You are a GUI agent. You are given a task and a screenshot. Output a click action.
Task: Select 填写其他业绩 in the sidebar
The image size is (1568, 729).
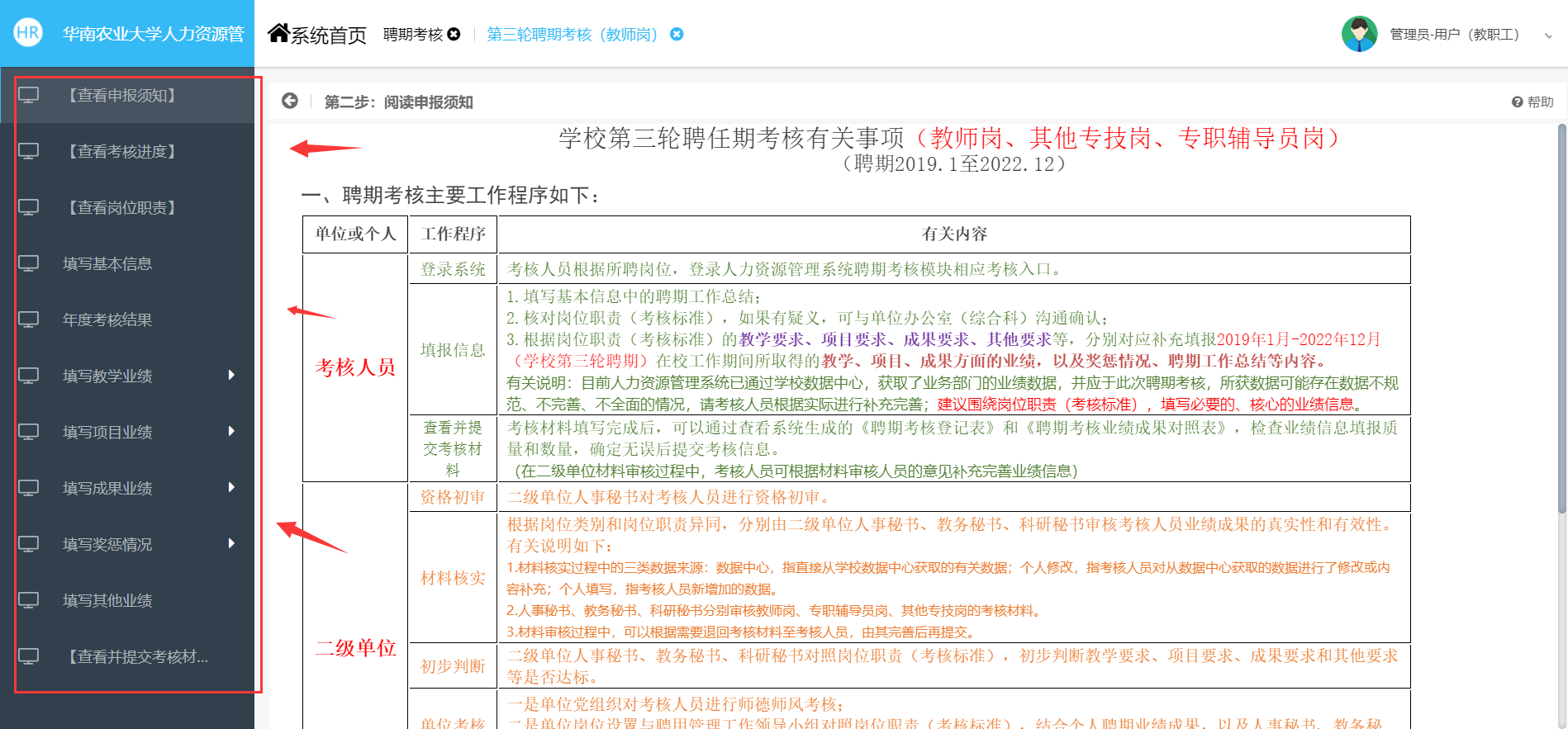click(x=127, y=601)
